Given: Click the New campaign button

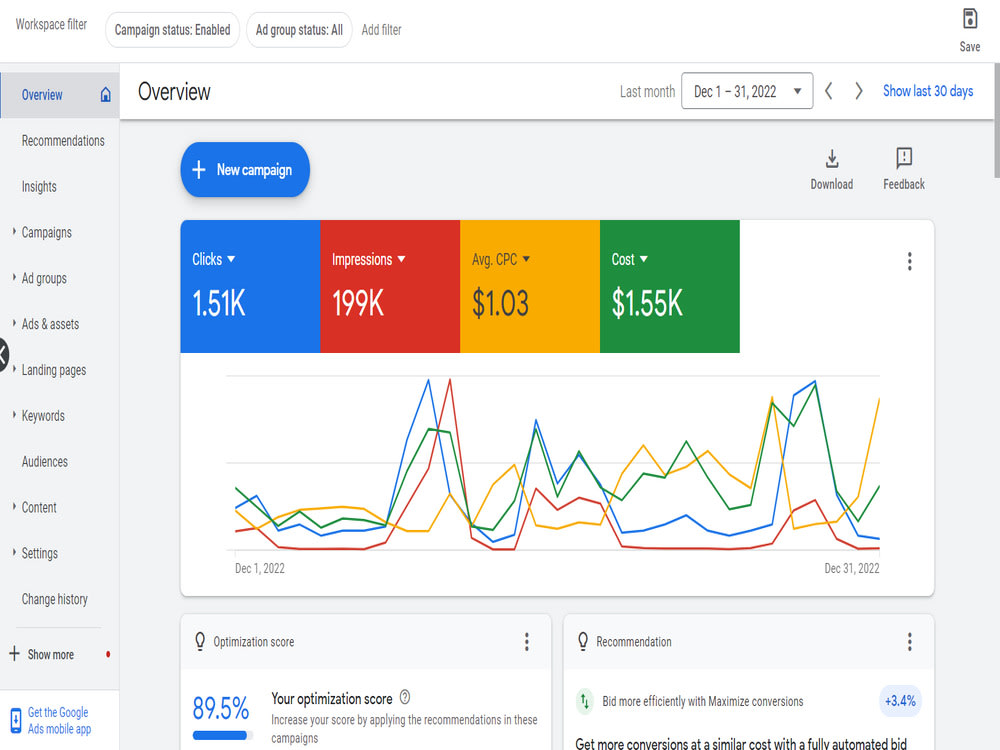Looking at the screenshot, I should pyautogui.click(x=245, y=170).
